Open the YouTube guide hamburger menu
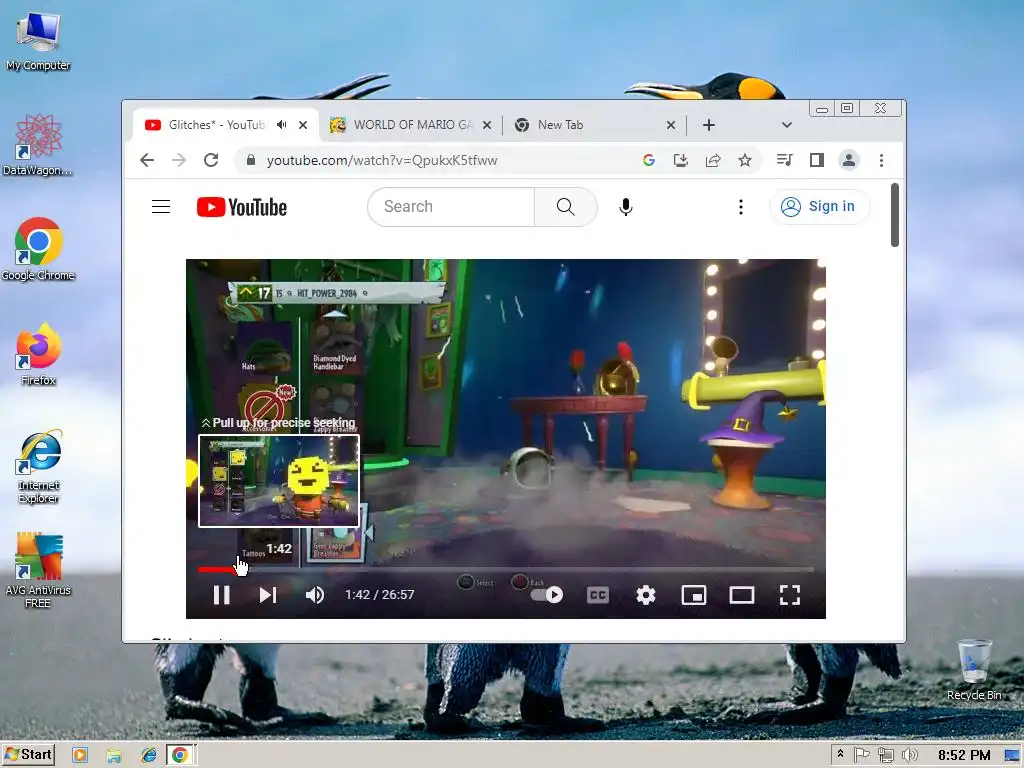The height and width of the screenshot is (768, 1024). [x=161, y=207]
